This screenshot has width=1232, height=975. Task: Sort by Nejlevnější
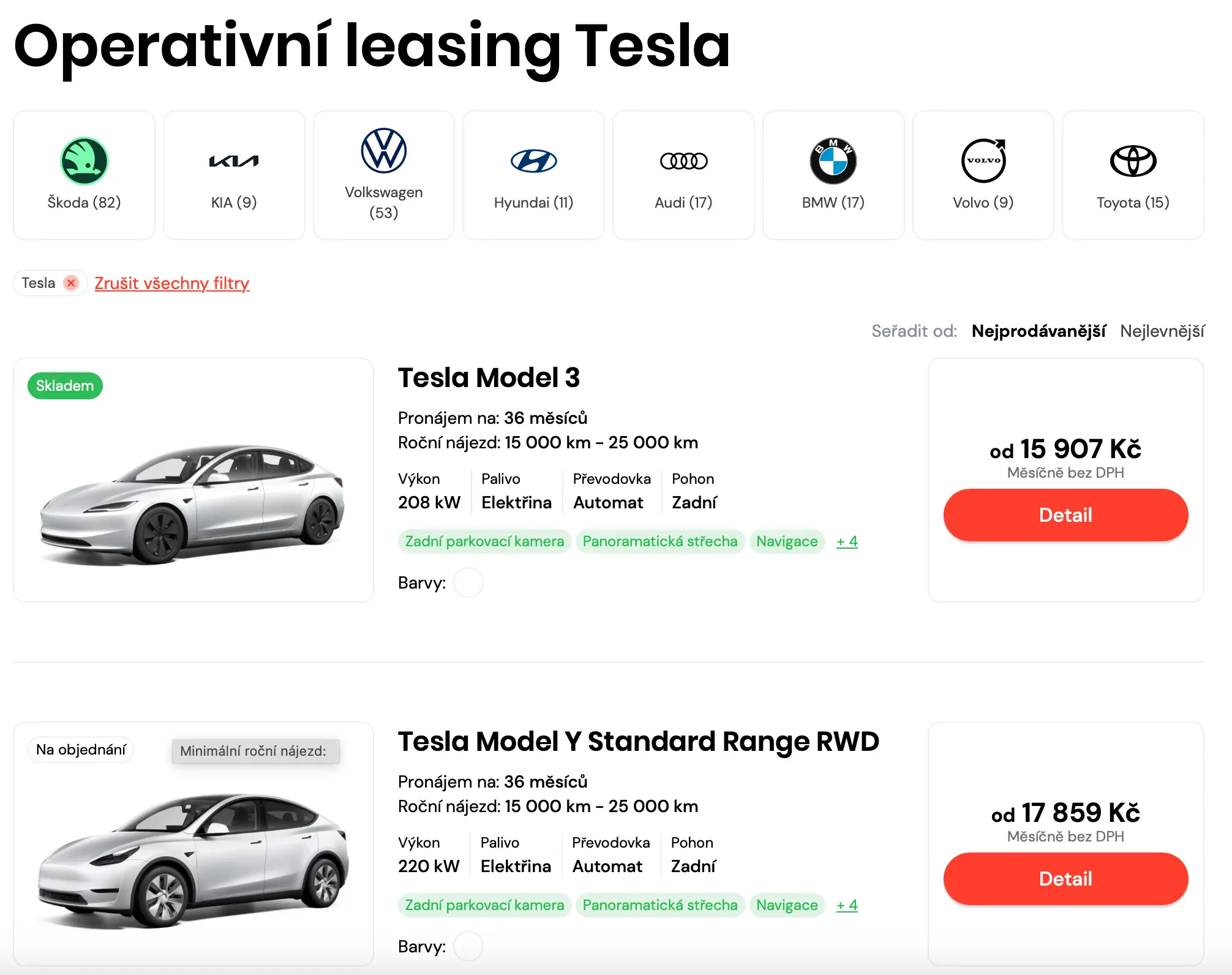click(x=1162, y=331)
